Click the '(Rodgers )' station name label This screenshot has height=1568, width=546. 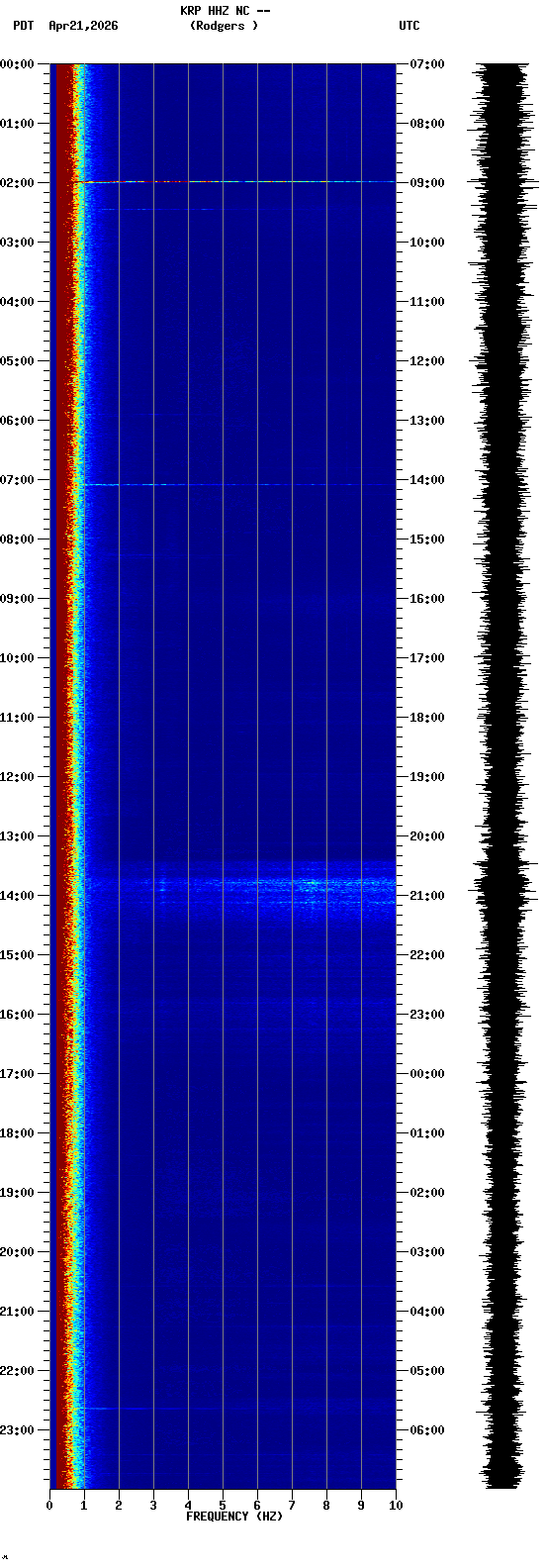pos(225,26)
